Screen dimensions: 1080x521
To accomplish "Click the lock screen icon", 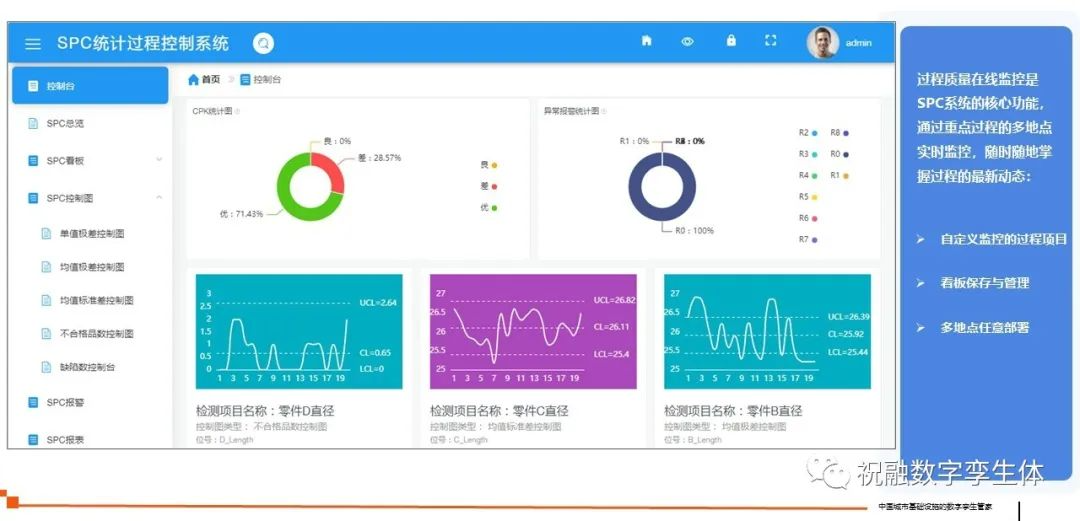I will pyautogui.click(x=731, y=41).
